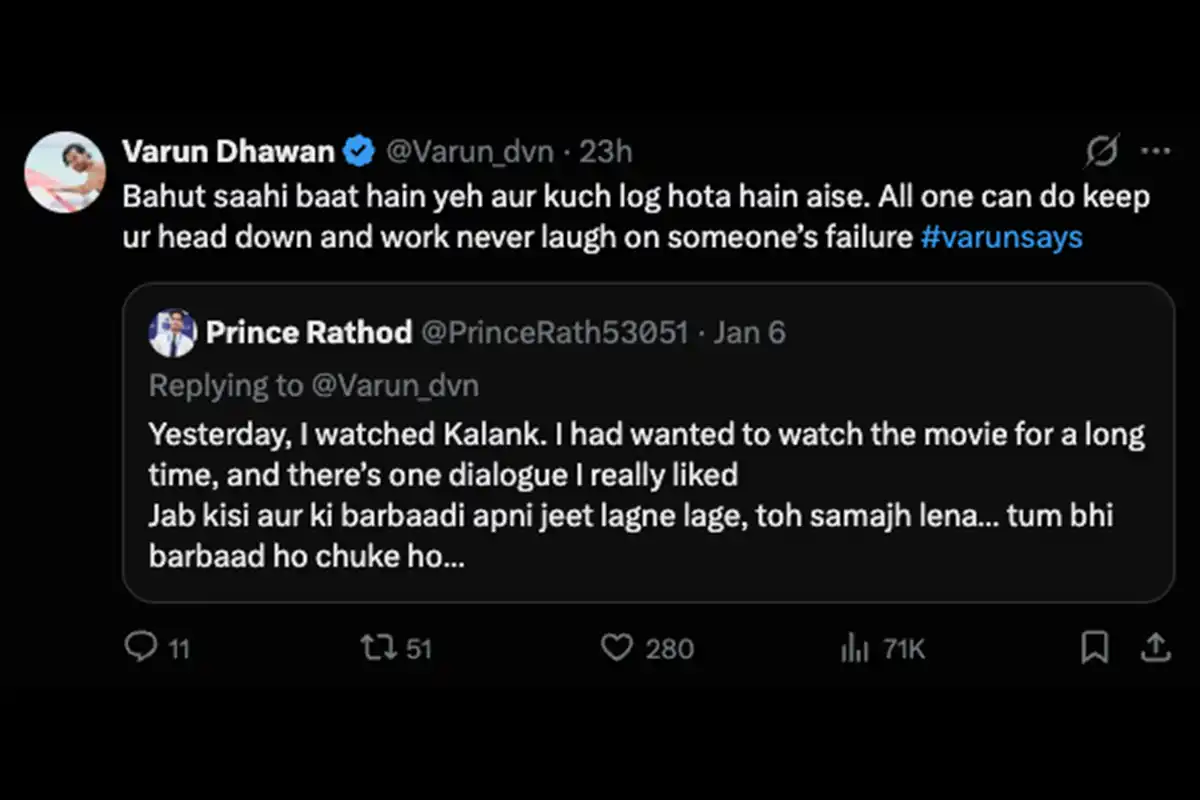Click the bar-chart views icon
The width and height of the screenshot is (1200, 800).
click(856, 648)
